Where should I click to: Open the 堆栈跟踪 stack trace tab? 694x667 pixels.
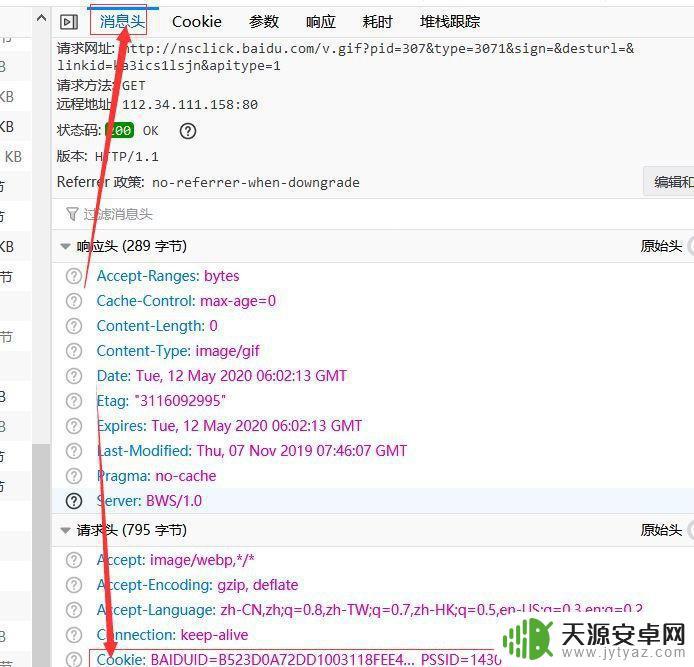[x=450, y=22]
